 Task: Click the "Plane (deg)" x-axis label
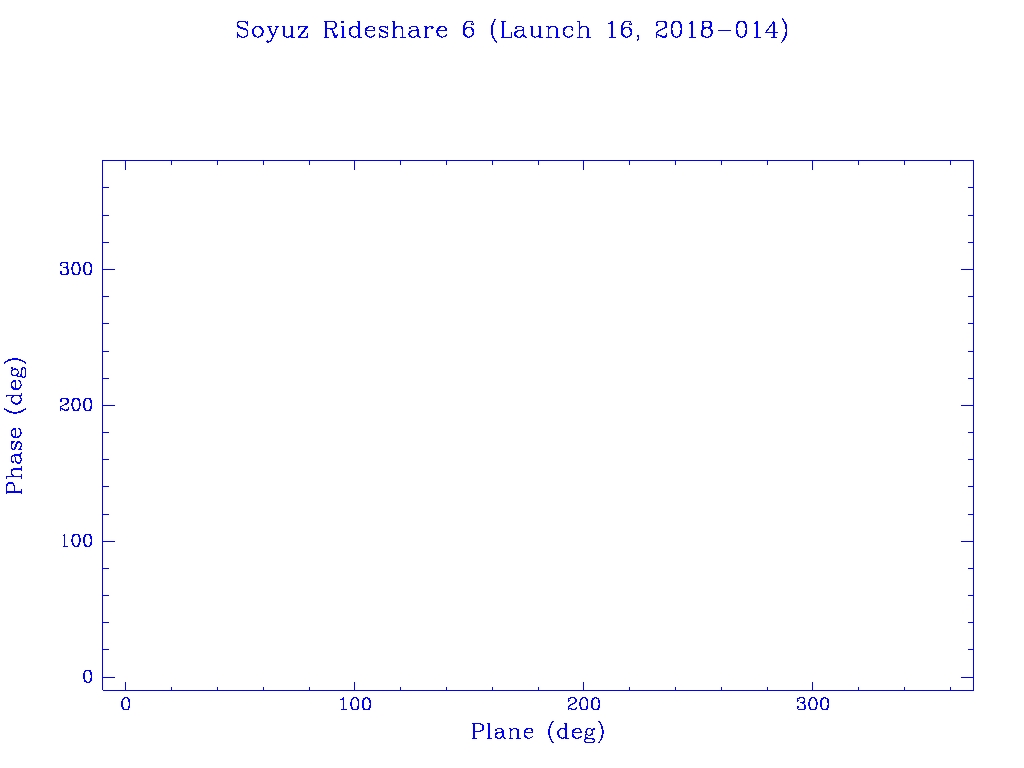(538, 733)
